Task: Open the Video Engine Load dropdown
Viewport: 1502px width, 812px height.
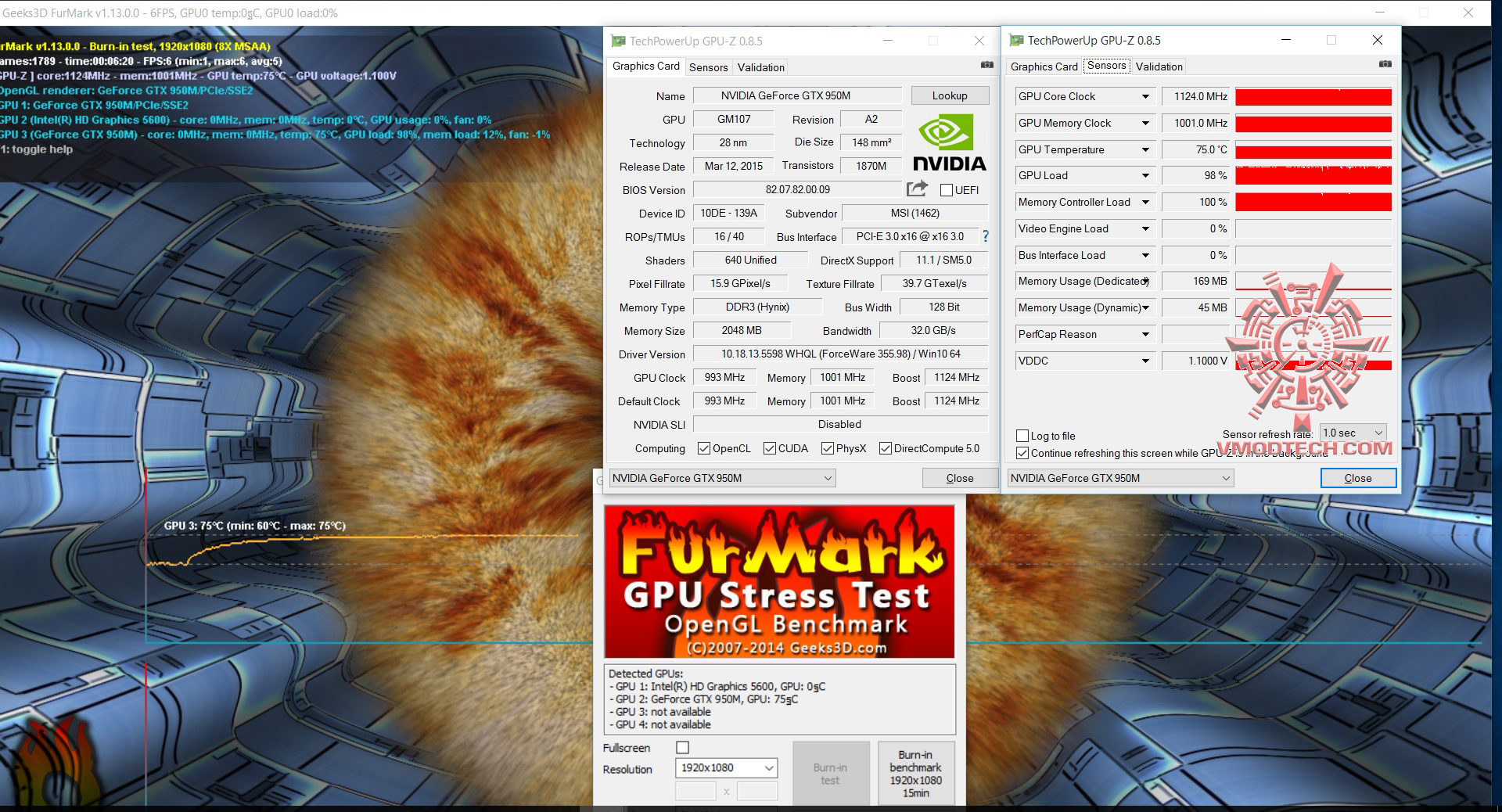Action: pos(1145,228)
